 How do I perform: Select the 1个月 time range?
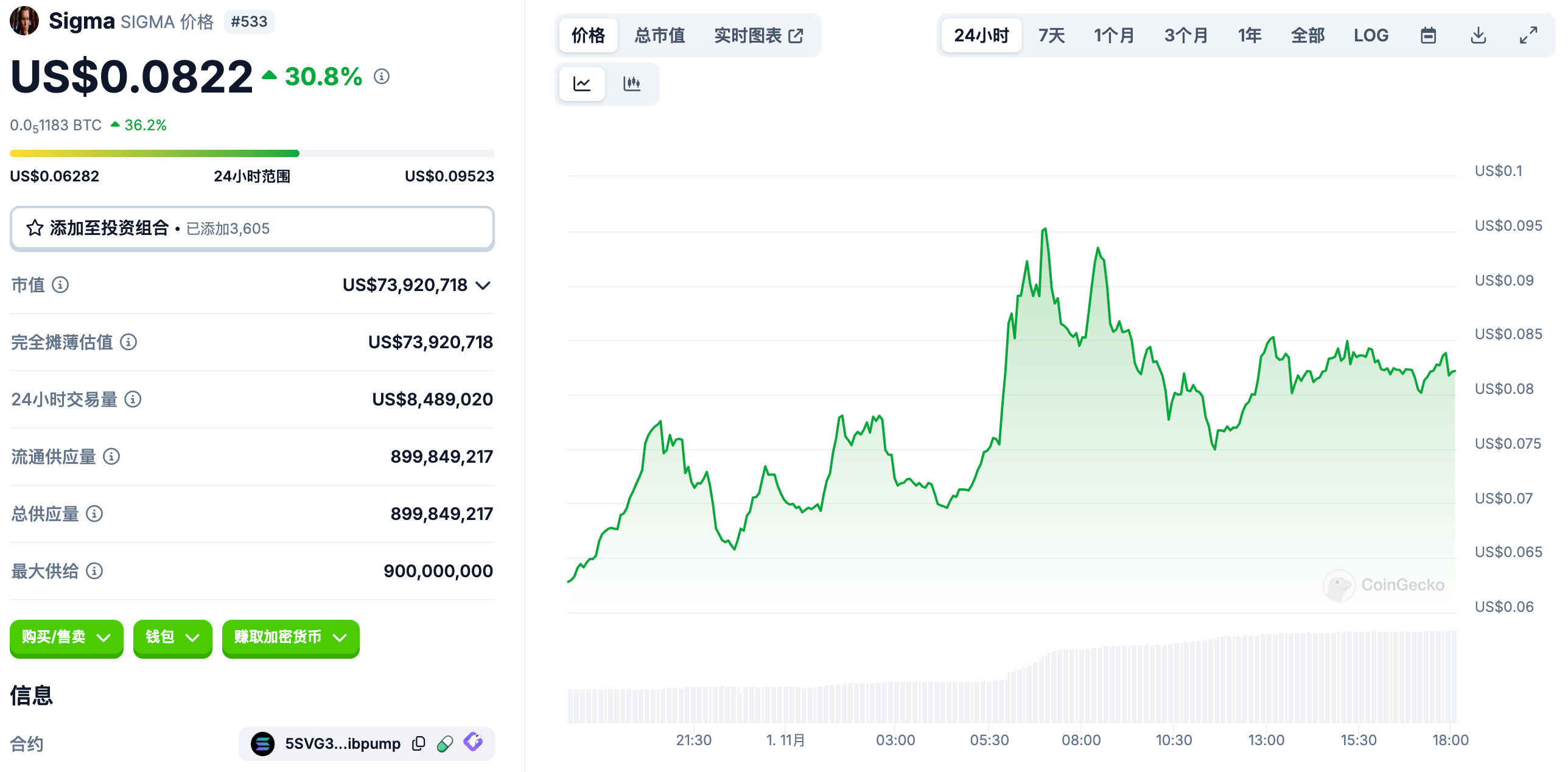(x=1114, y=35)
